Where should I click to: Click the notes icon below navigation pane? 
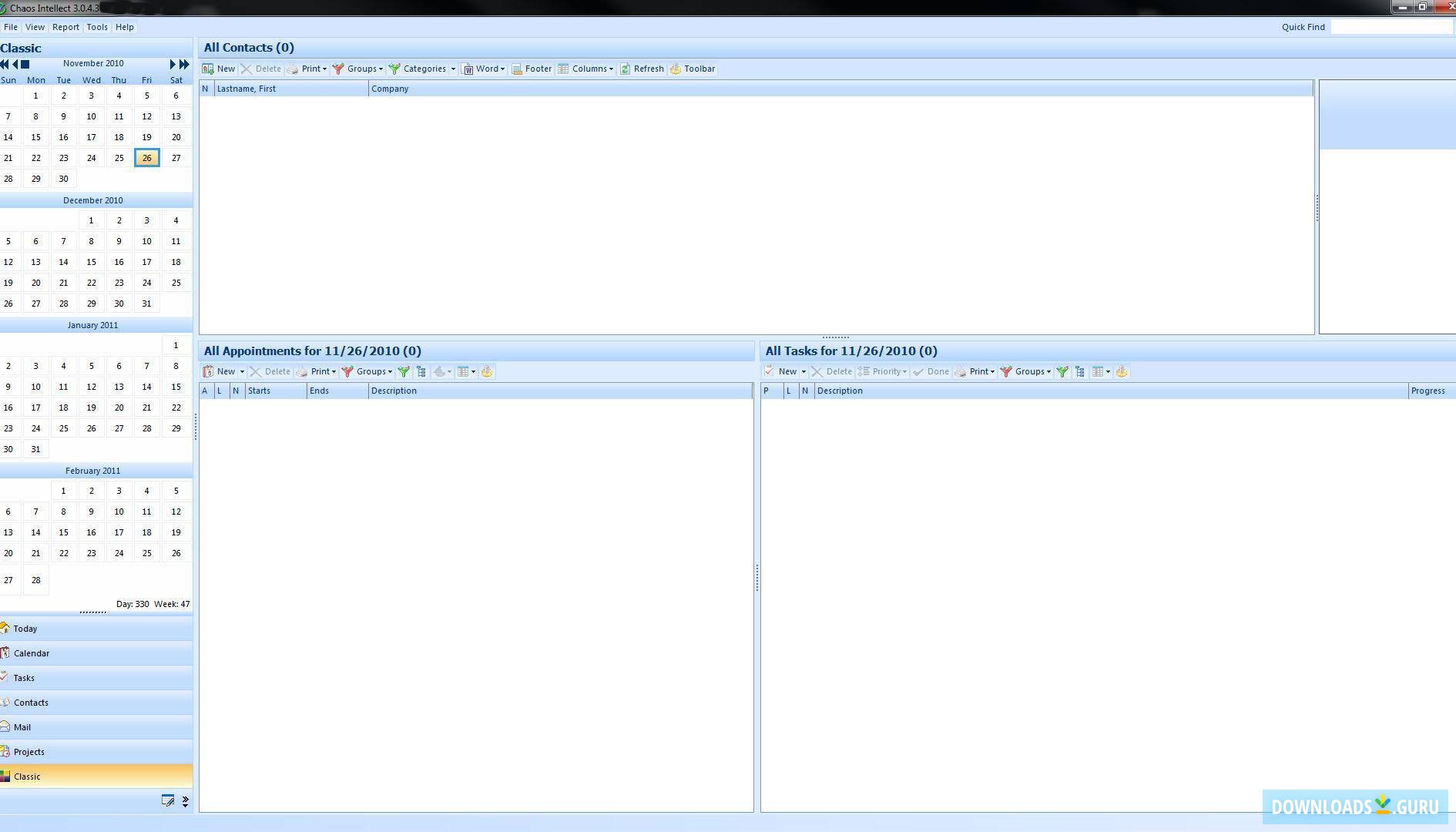click(167, 800)
